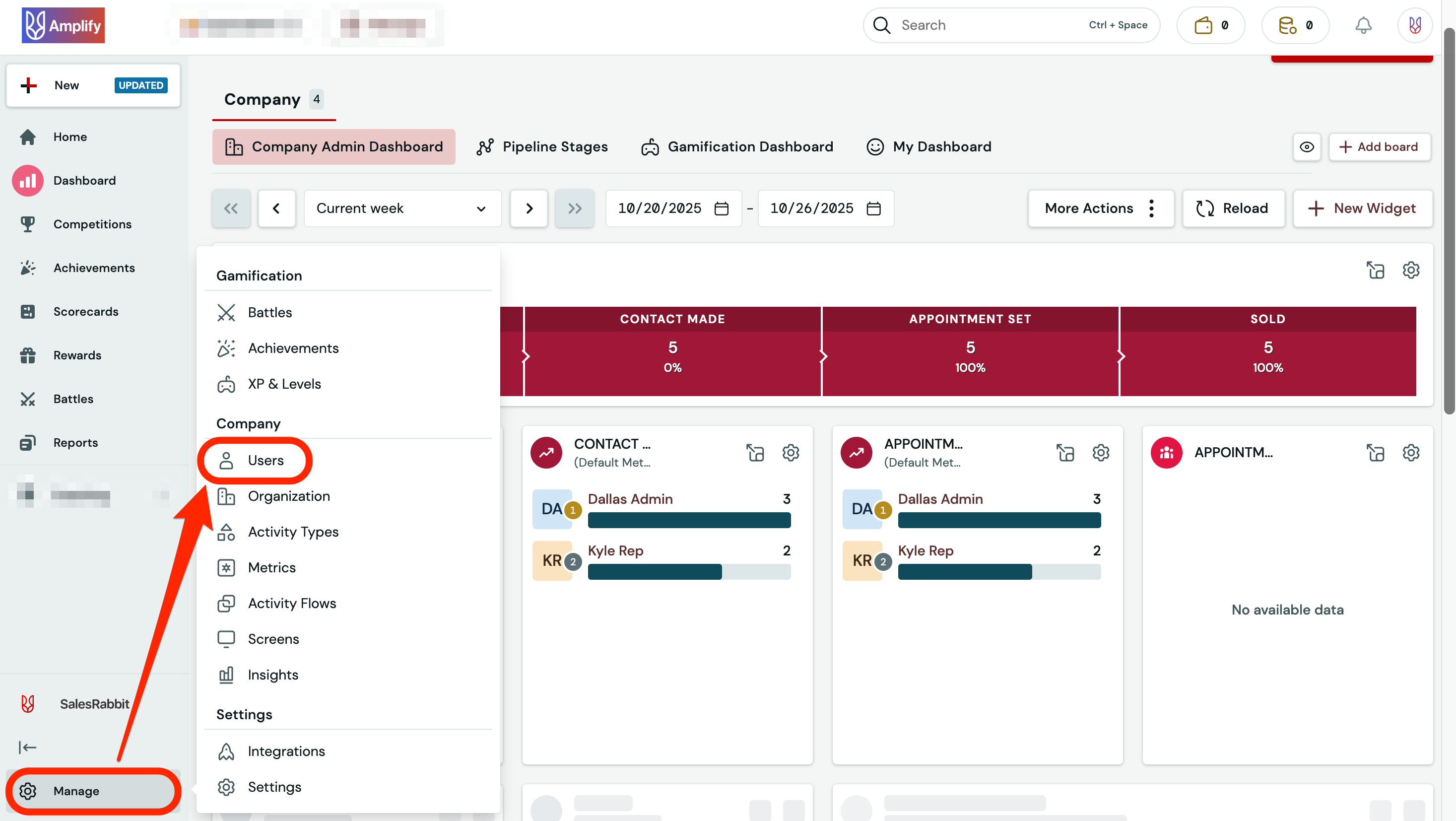1456x821 pixels.
Task: Click the notifications bell icon
Action: (x=1364, y=25)
